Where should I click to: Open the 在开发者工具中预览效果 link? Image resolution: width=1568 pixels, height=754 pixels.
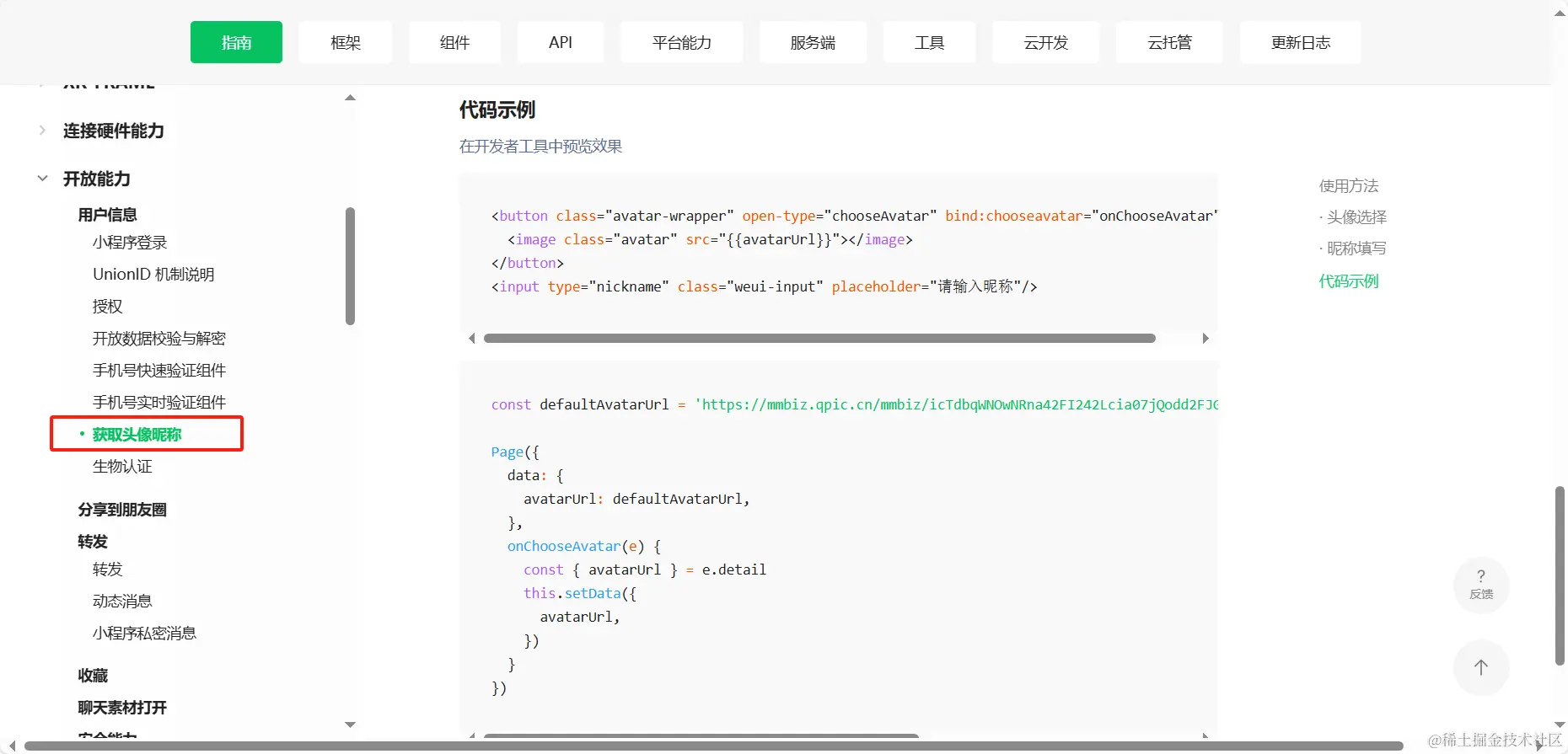point(540,147)
